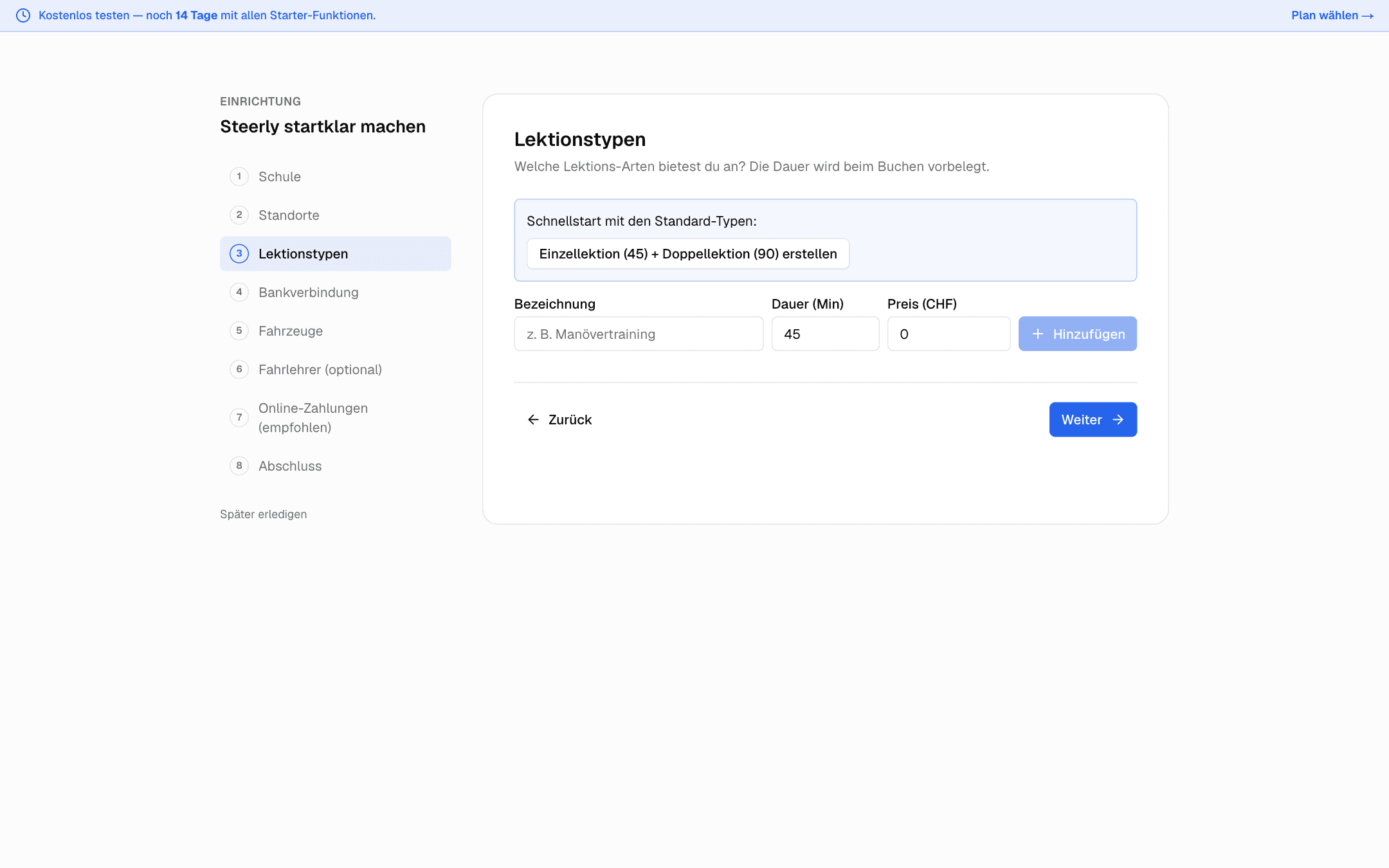Focus the Bezeichnung input field
The width and height of the screenshot is (1389, 868).
pyautogui.click(x=639, y=334)
